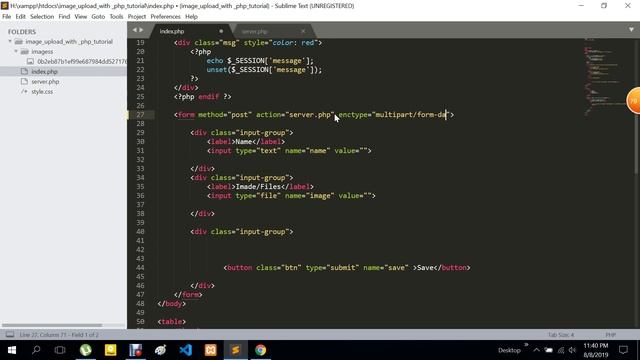Open the Preferences menu

tap(165, 17)
